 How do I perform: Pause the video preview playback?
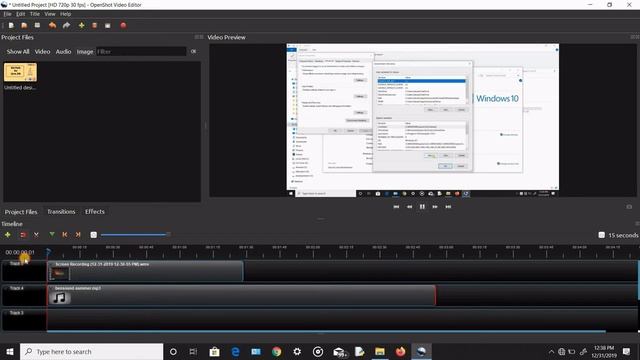tap(422, 207)
